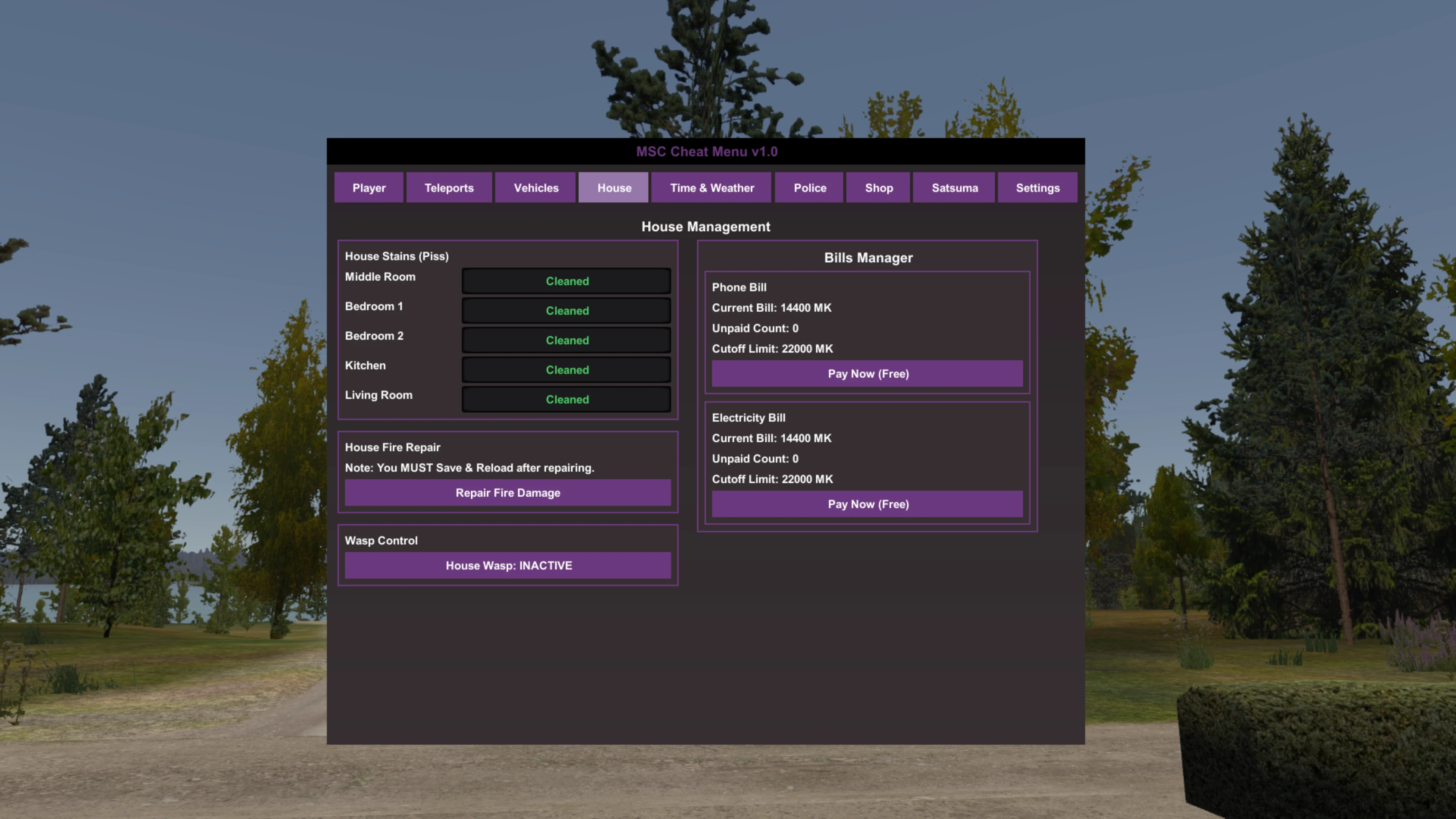Select the Satsuma tab
The width and height of the screenshot is (1456, 819).
954,188
